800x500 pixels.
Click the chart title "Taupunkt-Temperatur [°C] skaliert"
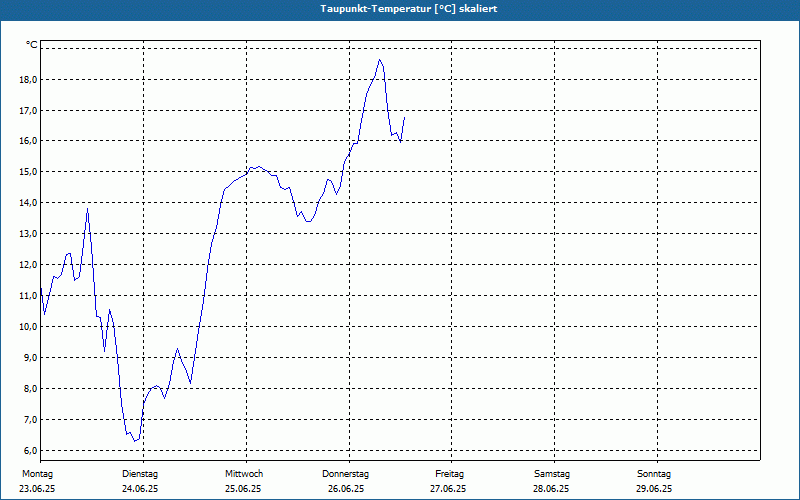click(409, 9)
